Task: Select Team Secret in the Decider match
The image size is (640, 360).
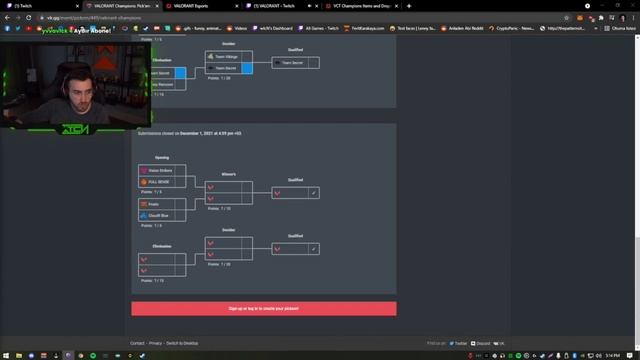Action: [224, 68]
